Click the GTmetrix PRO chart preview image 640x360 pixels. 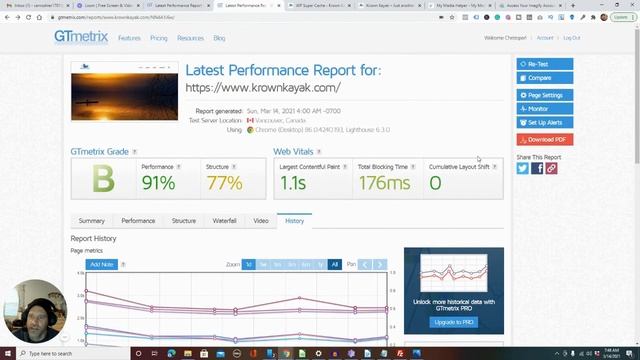click(453, 273)
